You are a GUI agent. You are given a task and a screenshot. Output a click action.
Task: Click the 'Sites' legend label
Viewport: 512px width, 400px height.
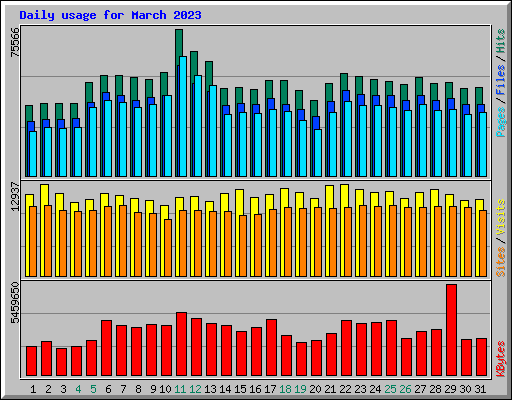[501, 262]
